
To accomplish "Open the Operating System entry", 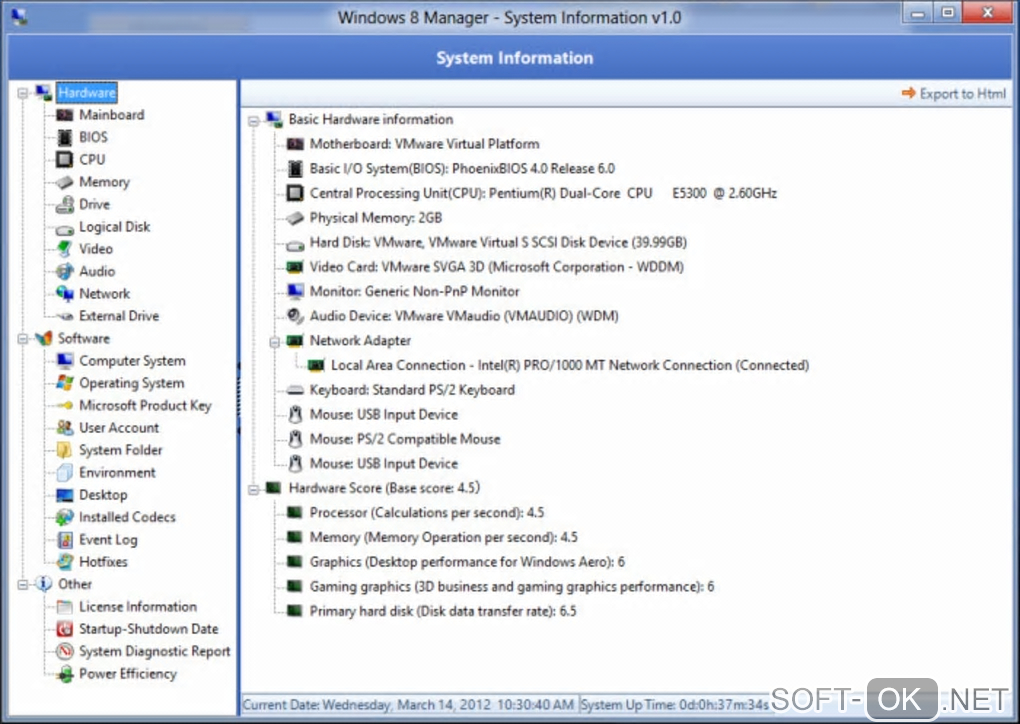I will [x=131, y=383].
